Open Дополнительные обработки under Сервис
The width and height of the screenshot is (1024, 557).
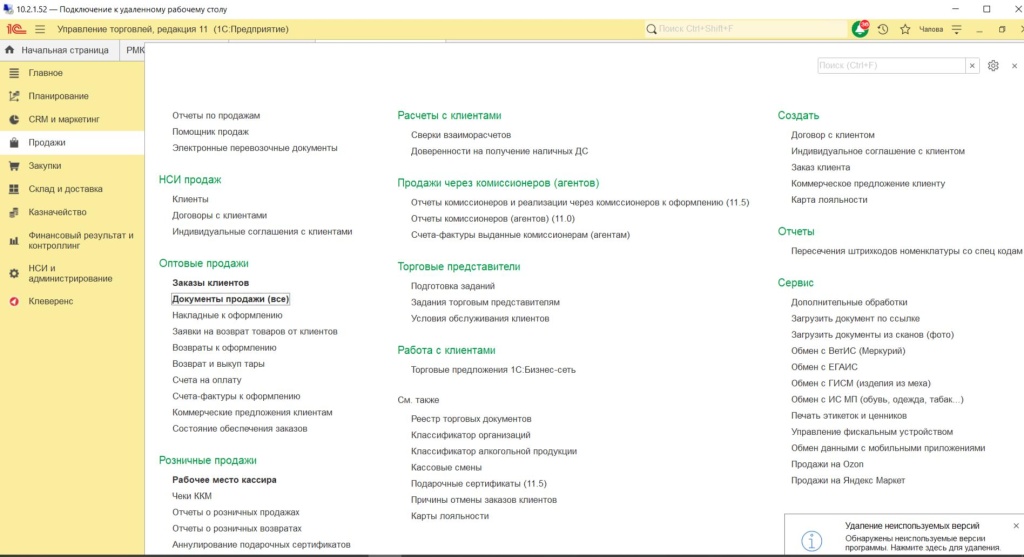pos(849,302)
